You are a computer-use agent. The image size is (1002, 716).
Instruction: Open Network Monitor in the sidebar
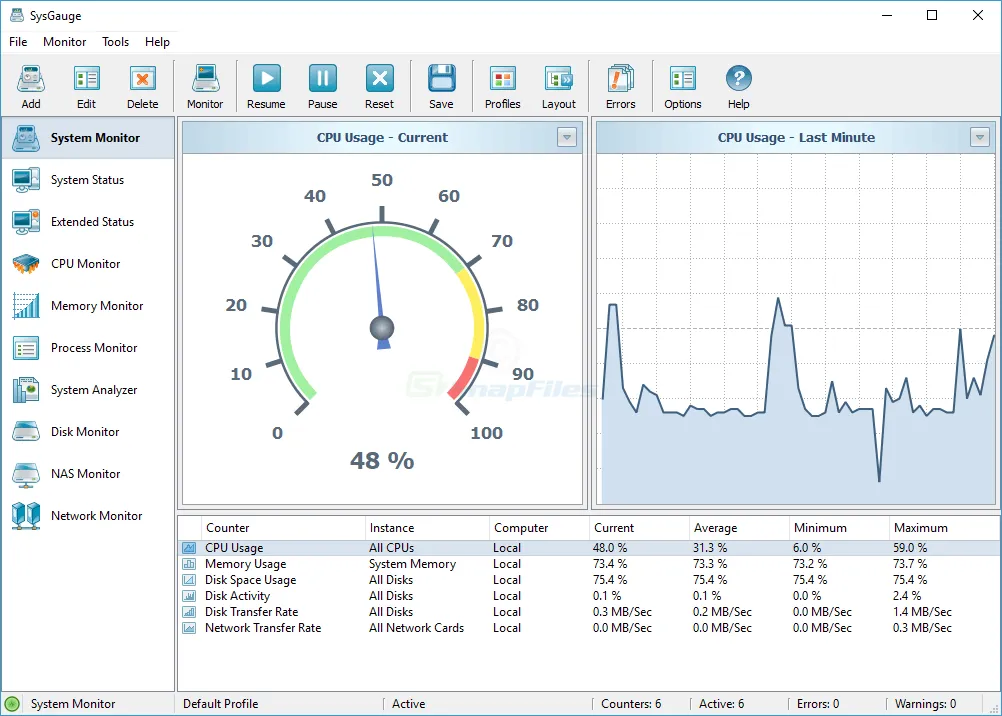(x=88, y=516)
